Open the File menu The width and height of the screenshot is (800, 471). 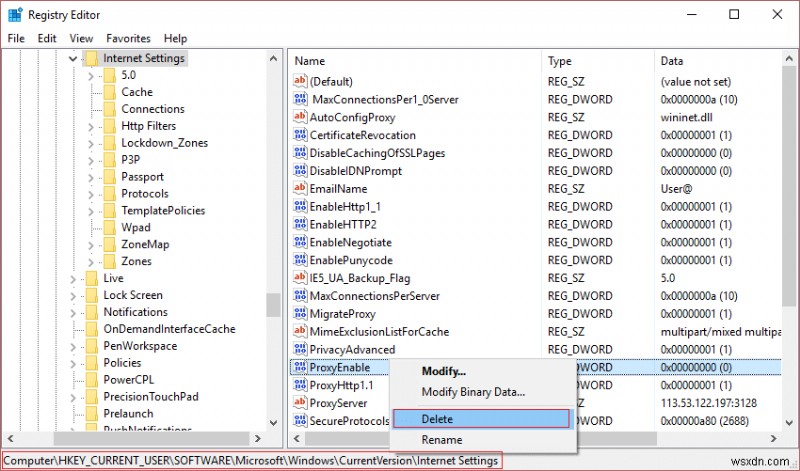16,38
